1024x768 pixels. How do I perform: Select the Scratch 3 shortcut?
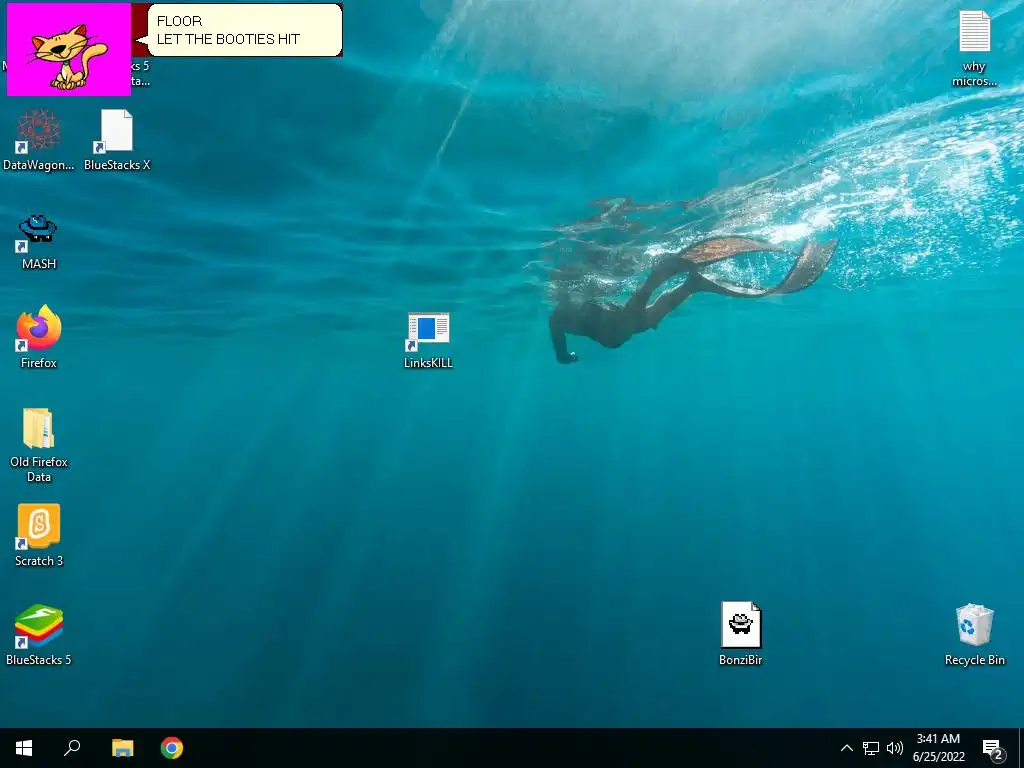(39, 535)
